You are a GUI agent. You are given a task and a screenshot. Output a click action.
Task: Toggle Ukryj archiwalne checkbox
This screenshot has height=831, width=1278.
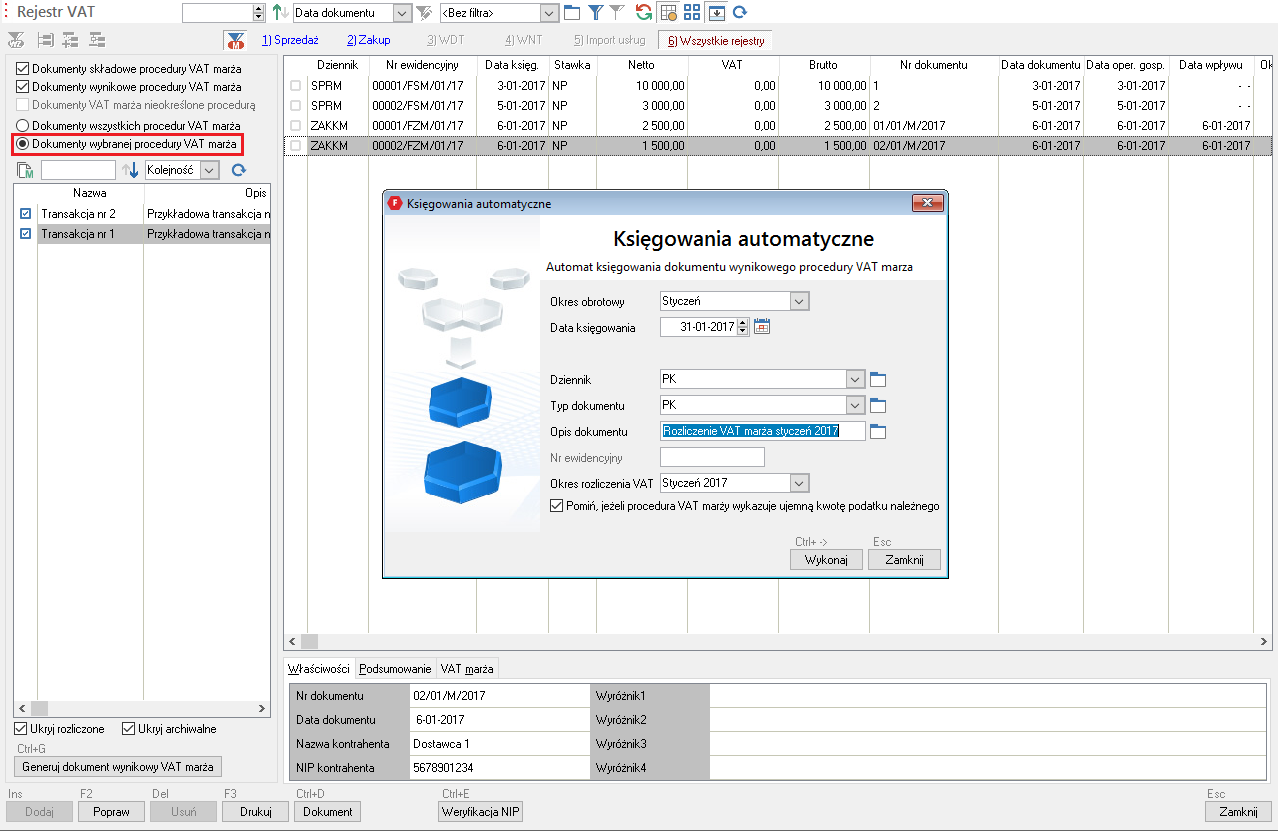coord(128,729)
